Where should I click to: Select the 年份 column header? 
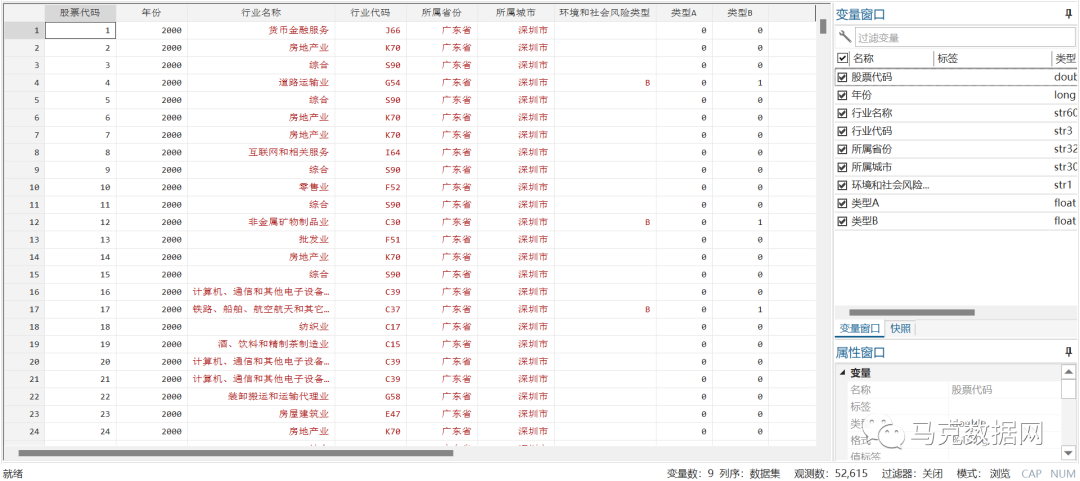point(152,13)
